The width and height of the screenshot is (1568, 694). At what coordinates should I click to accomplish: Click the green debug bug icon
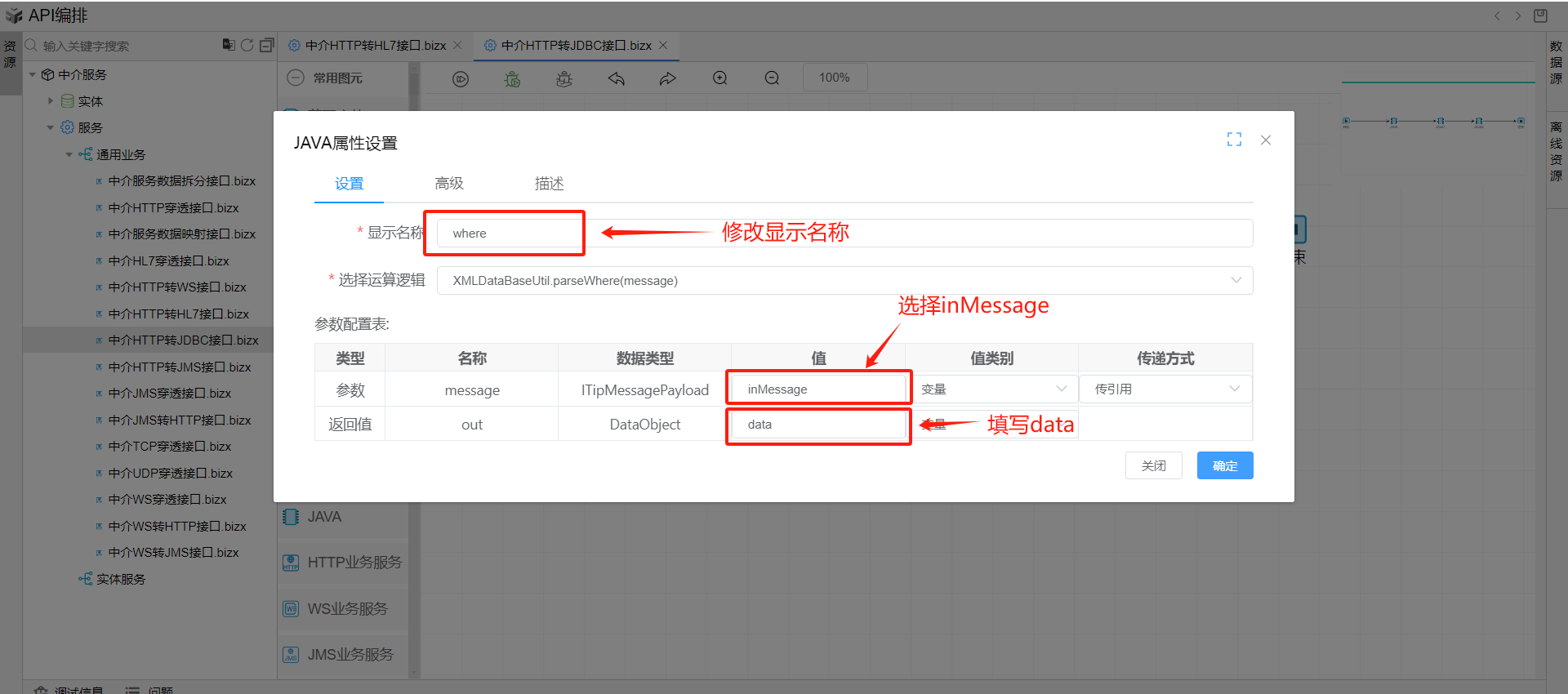click(x=512, y=78)
